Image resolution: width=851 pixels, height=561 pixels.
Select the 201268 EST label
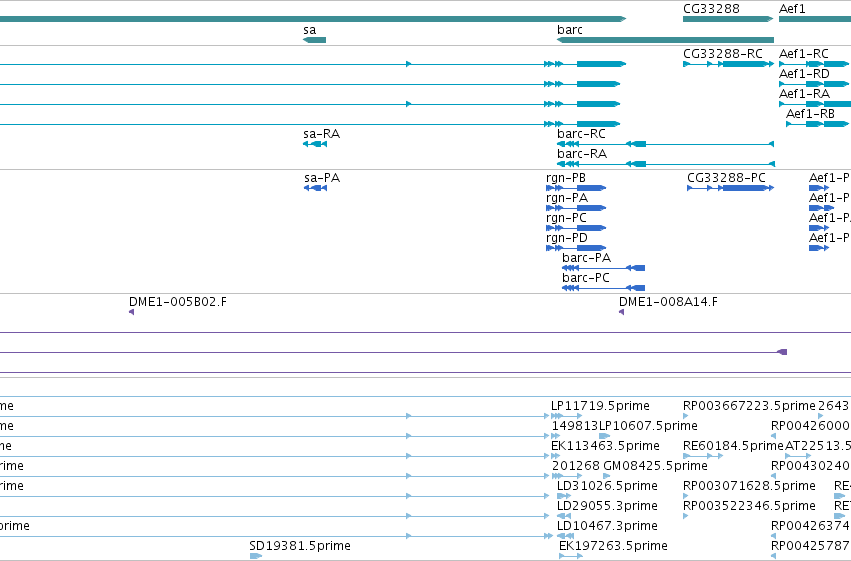coord(576,466)
